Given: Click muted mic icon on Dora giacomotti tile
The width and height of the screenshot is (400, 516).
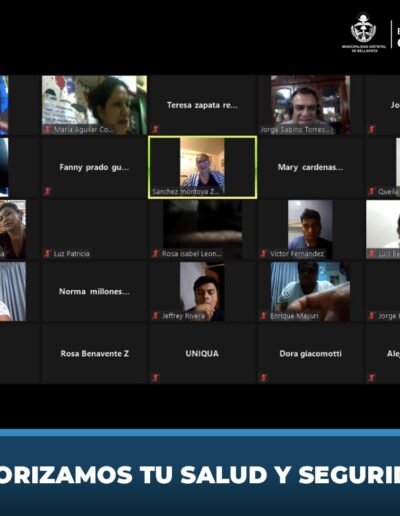Looking at the screenshot, I should click(x=263, y=378).
